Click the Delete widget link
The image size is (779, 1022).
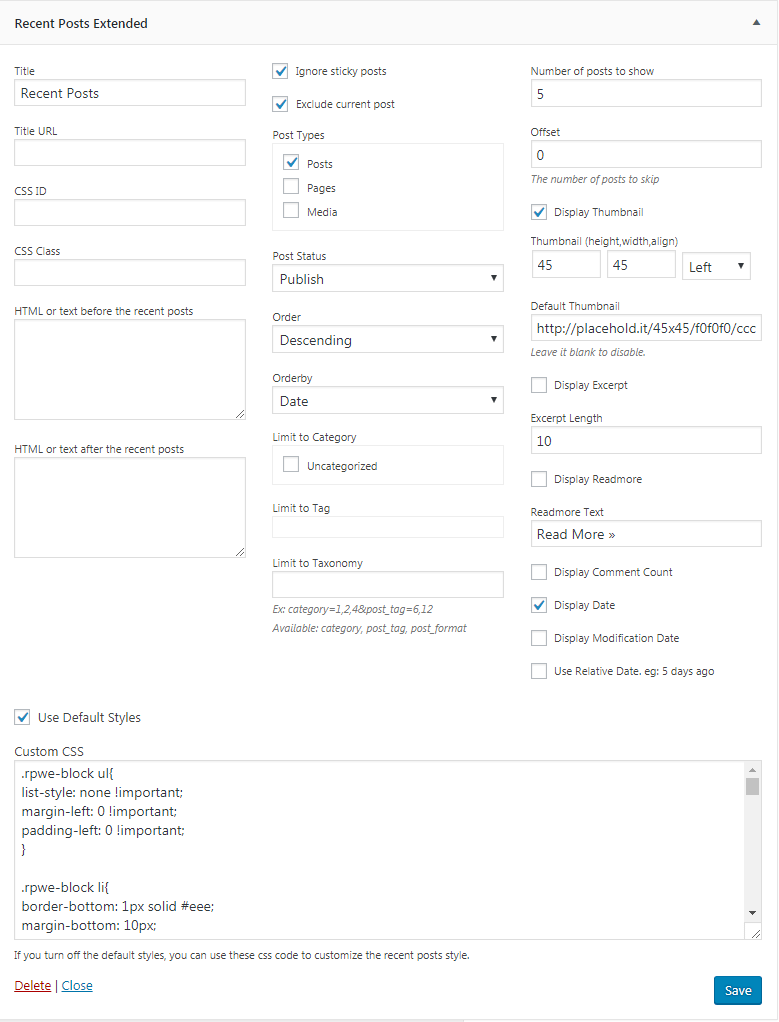[33, 986]
